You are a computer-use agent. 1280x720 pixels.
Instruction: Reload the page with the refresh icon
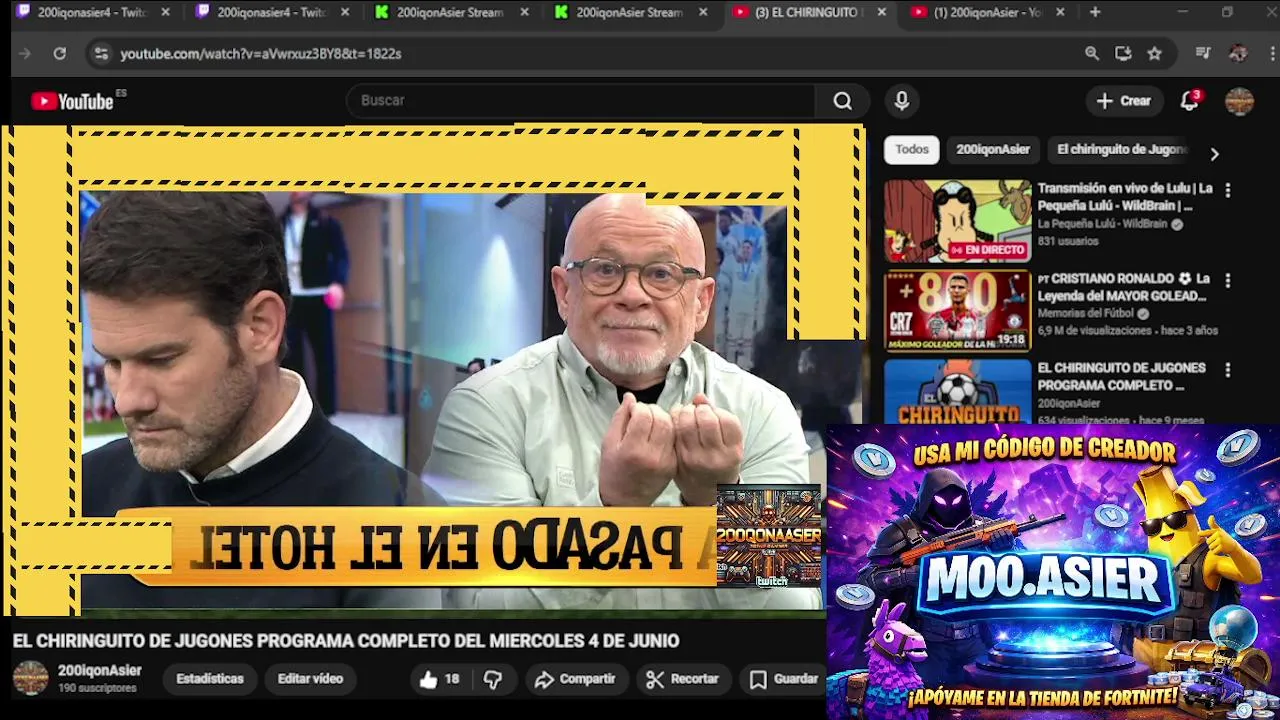point(60,54)
